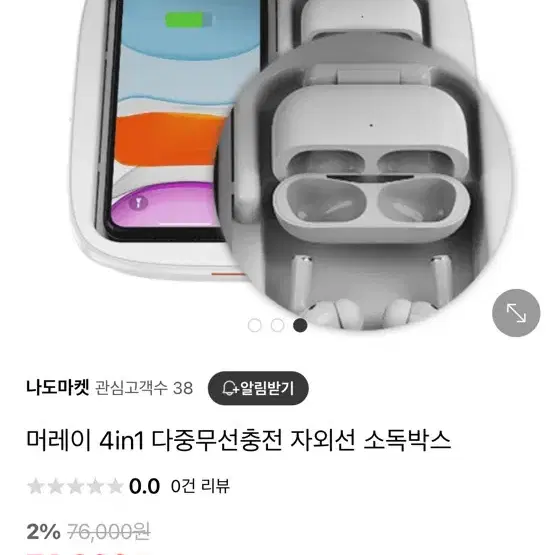Screen dimensions: 555x555
Task: Select the first image carousel dot
Action: coord(254,325)
